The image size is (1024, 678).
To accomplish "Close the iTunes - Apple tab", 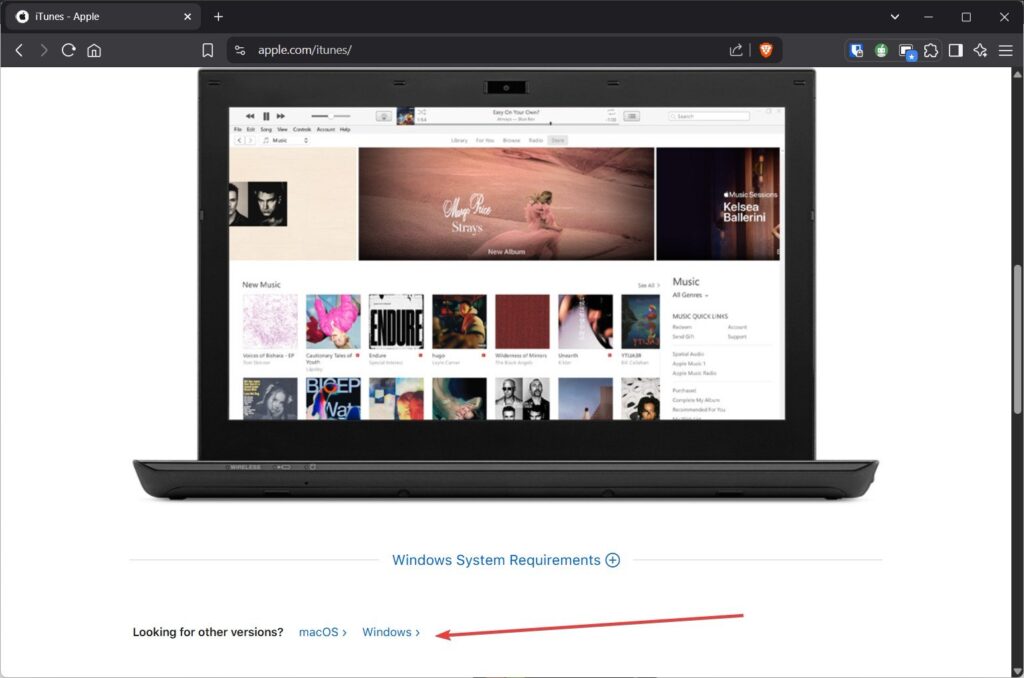I will click(187, 16).
